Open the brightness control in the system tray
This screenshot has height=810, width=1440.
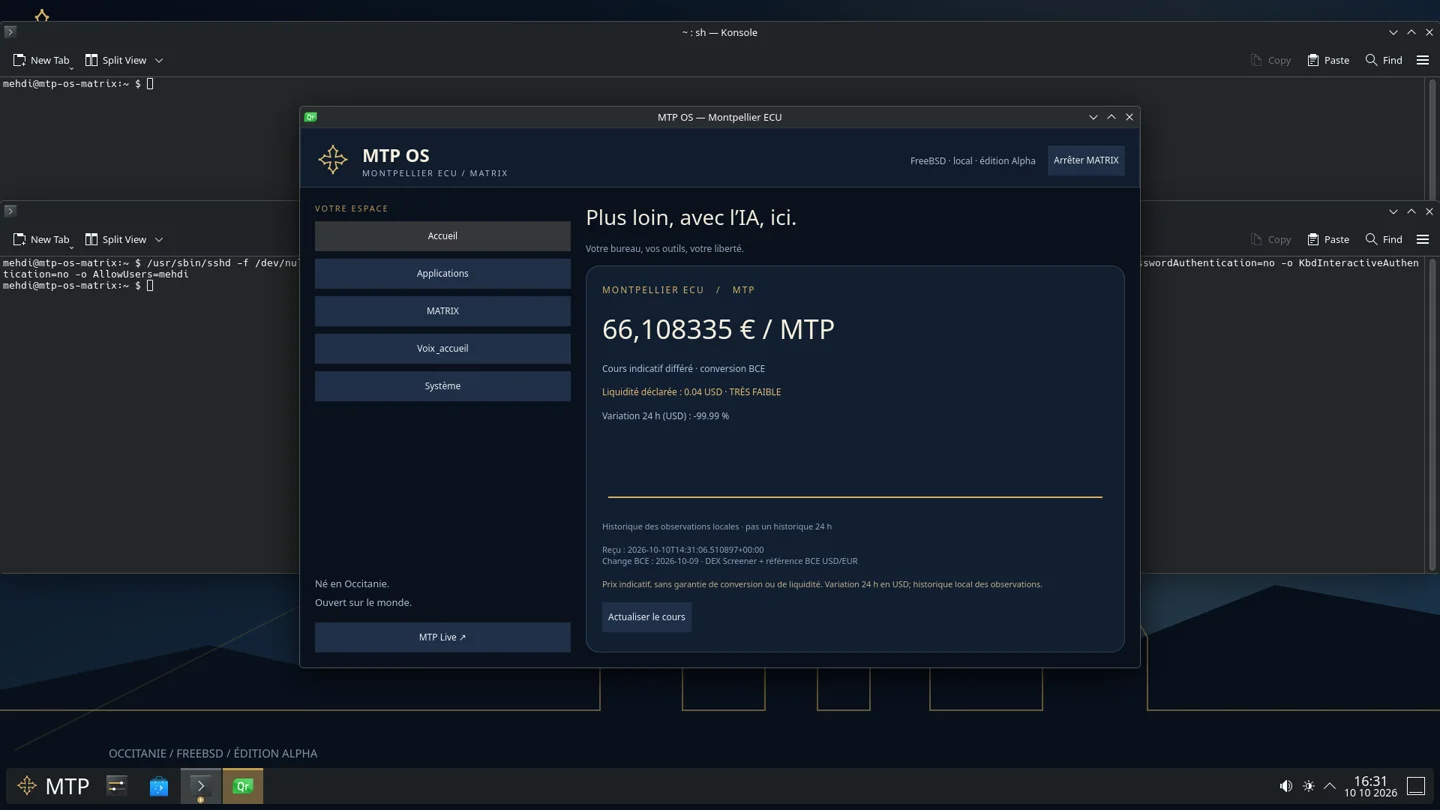tap(1308, 786)
